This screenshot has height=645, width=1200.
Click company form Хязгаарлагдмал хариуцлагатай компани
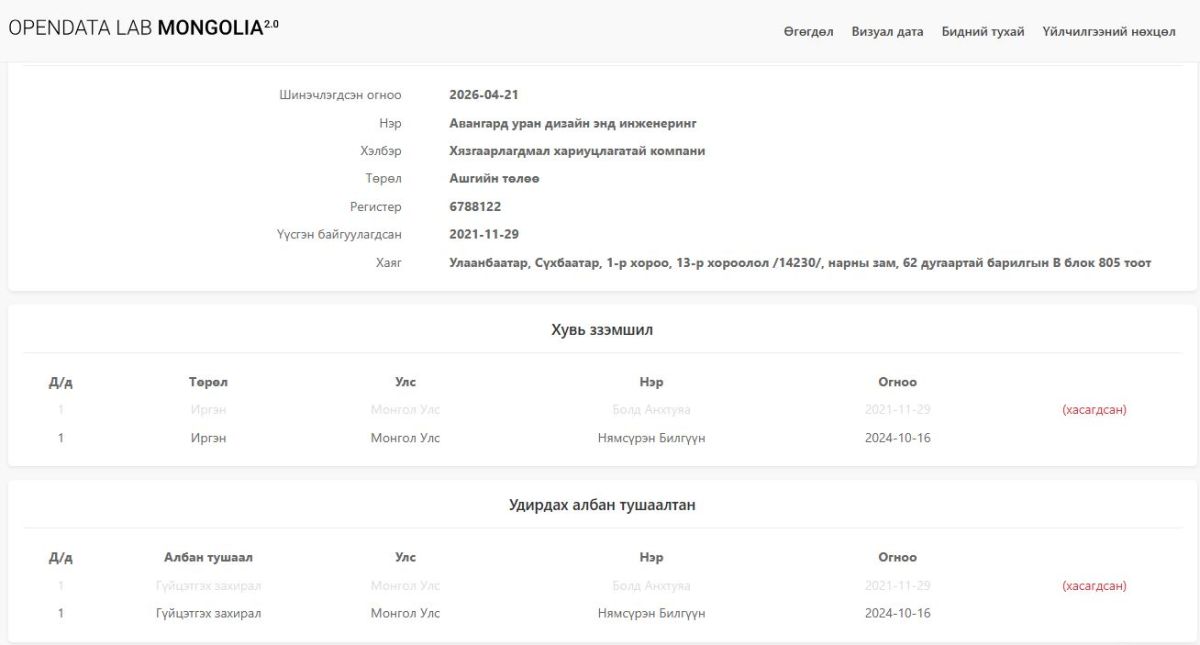577,151
